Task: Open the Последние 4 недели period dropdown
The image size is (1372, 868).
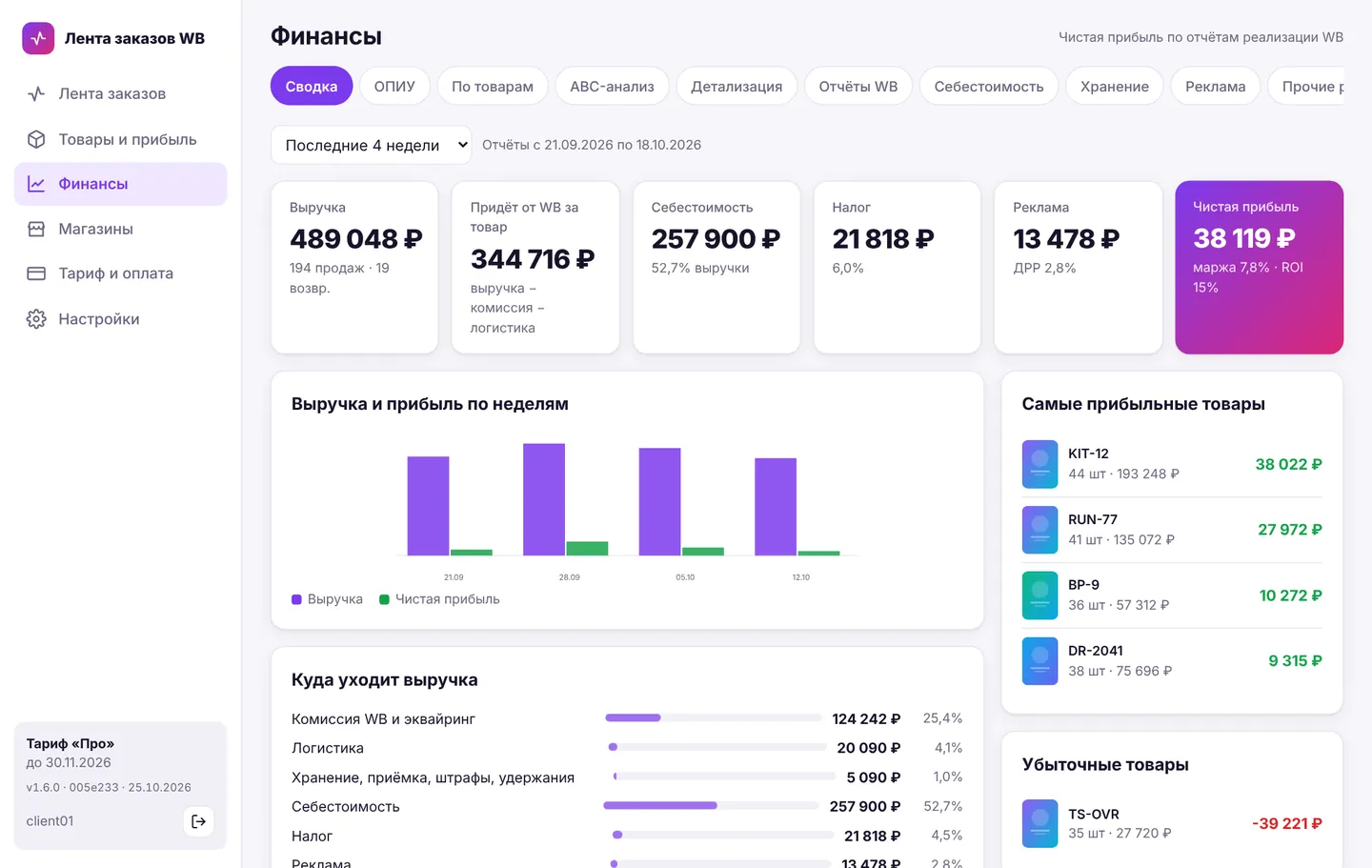Action: [371, 145]
